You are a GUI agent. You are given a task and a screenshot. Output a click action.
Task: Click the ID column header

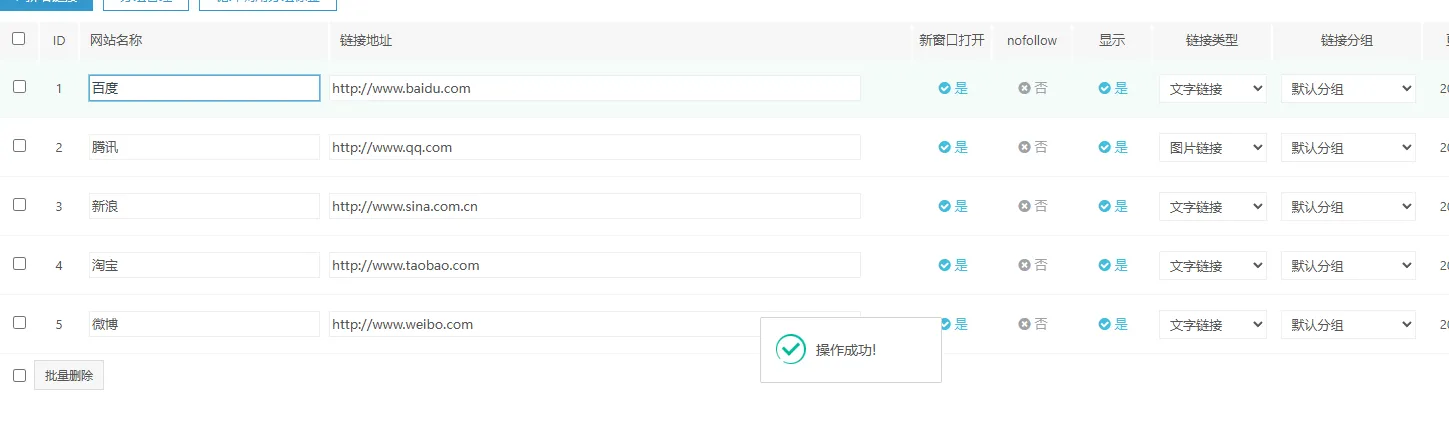59,40
